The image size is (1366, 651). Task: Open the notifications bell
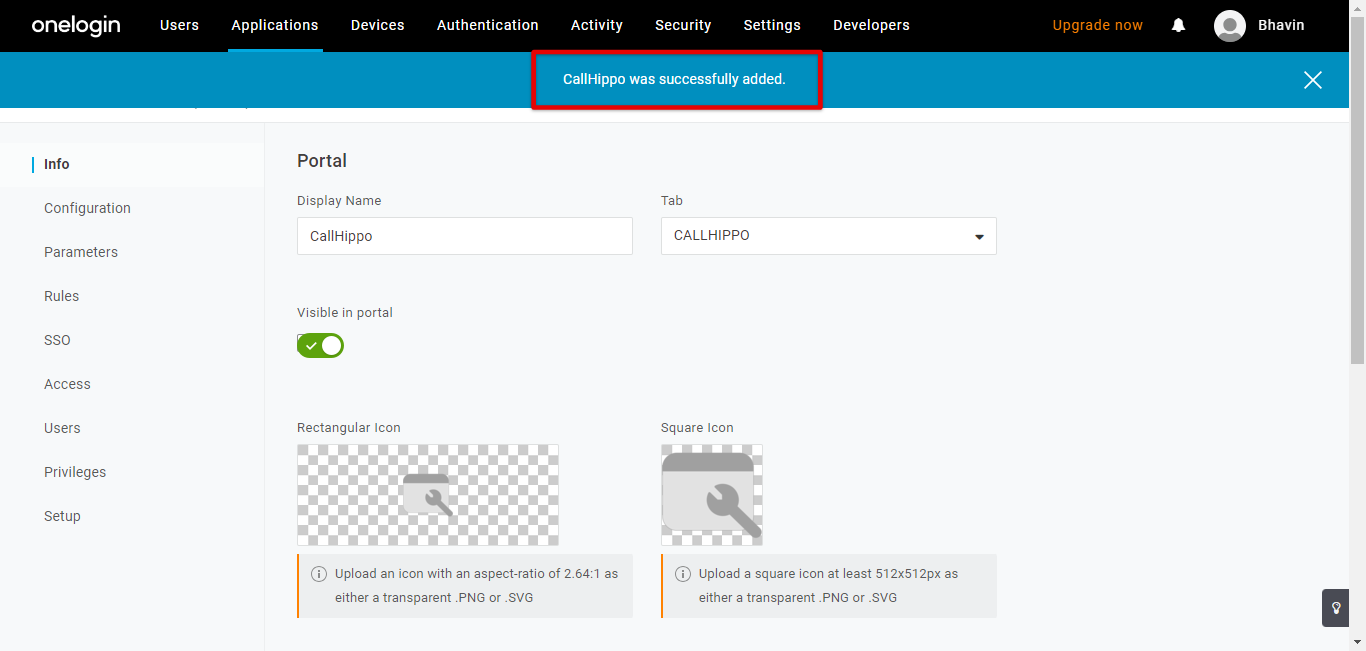[x=1178, y=25]
